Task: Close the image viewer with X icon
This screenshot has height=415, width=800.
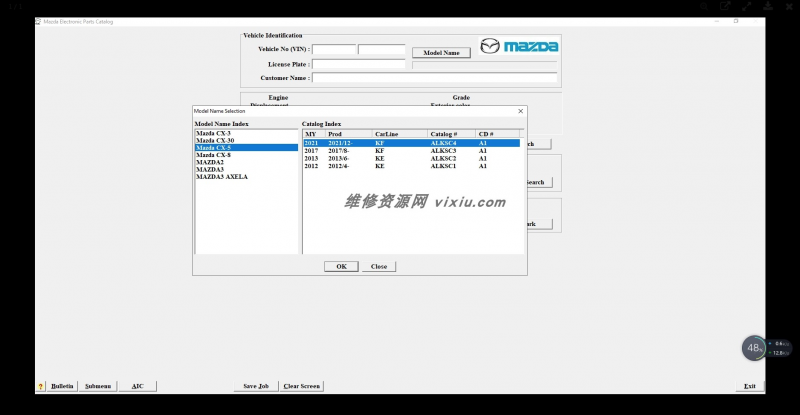Action: [789, 6]
